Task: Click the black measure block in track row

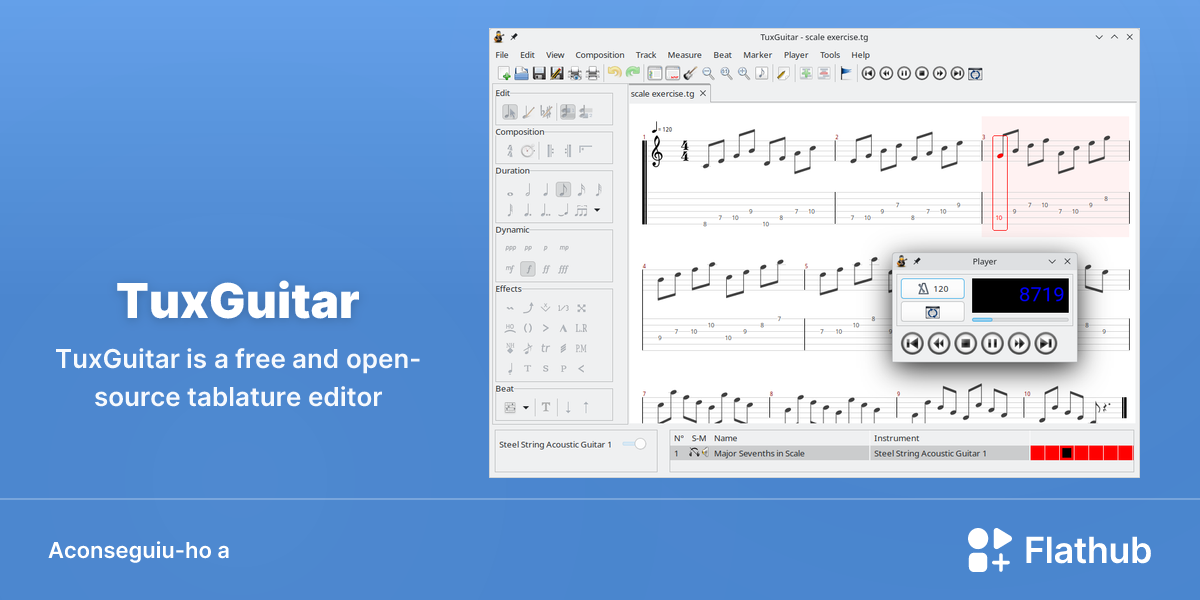Action: point(1066,453)
